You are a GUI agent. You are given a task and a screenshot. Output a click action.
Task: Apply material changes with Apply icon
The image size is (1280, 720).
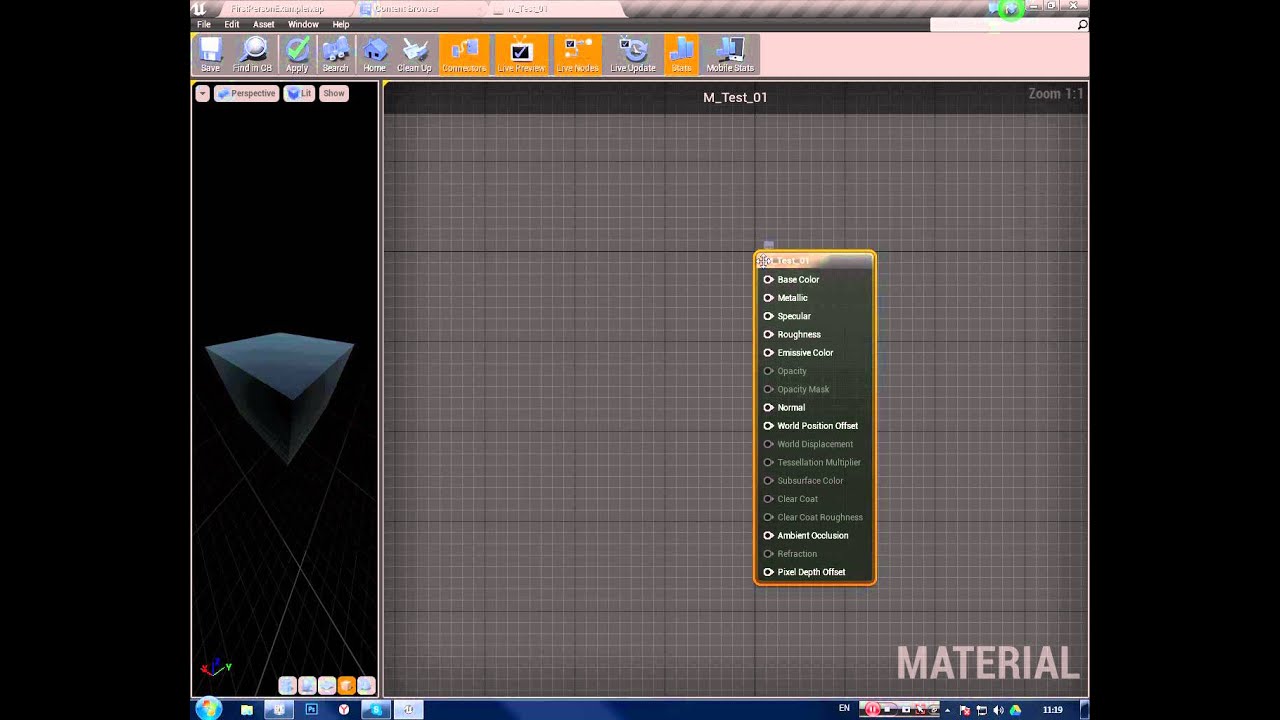tap(297, 54)
